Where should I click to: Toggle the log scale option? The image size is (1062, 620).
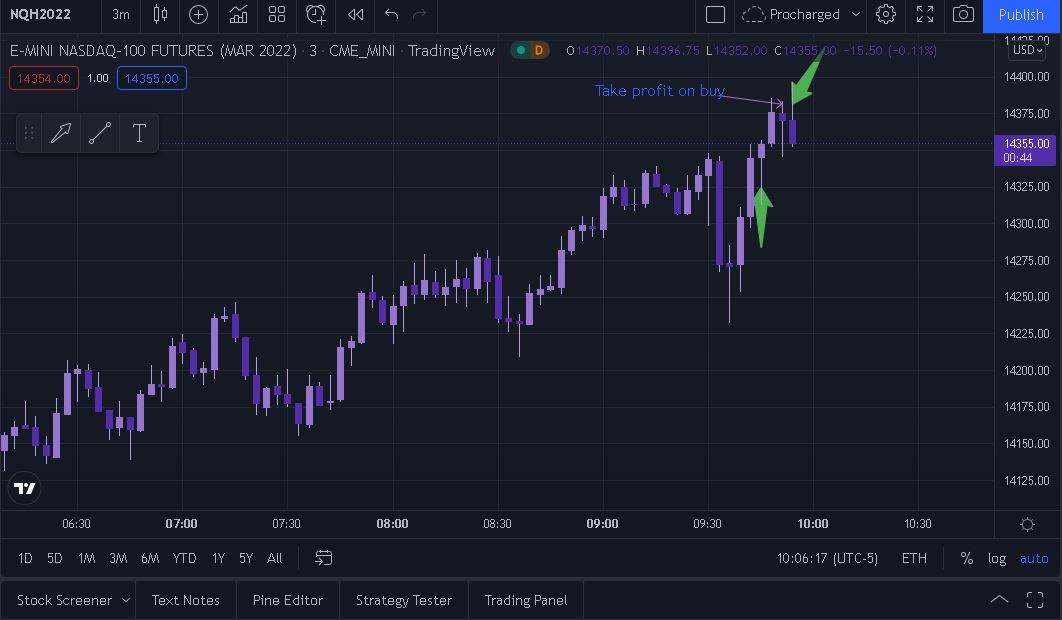click(x=997, y=558)
